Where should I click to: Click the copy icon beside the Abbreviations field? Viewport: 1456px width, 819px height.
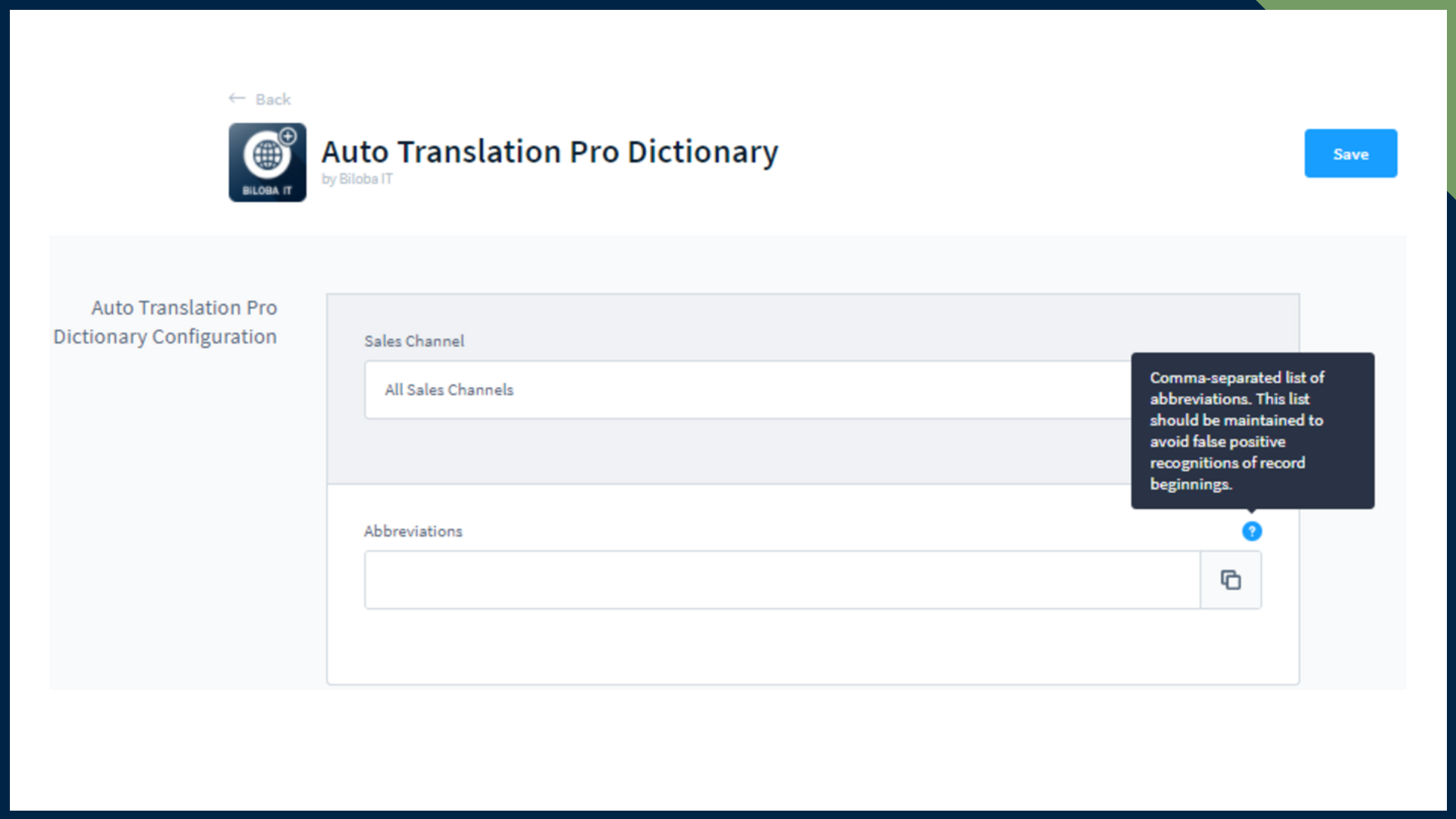1230,579
